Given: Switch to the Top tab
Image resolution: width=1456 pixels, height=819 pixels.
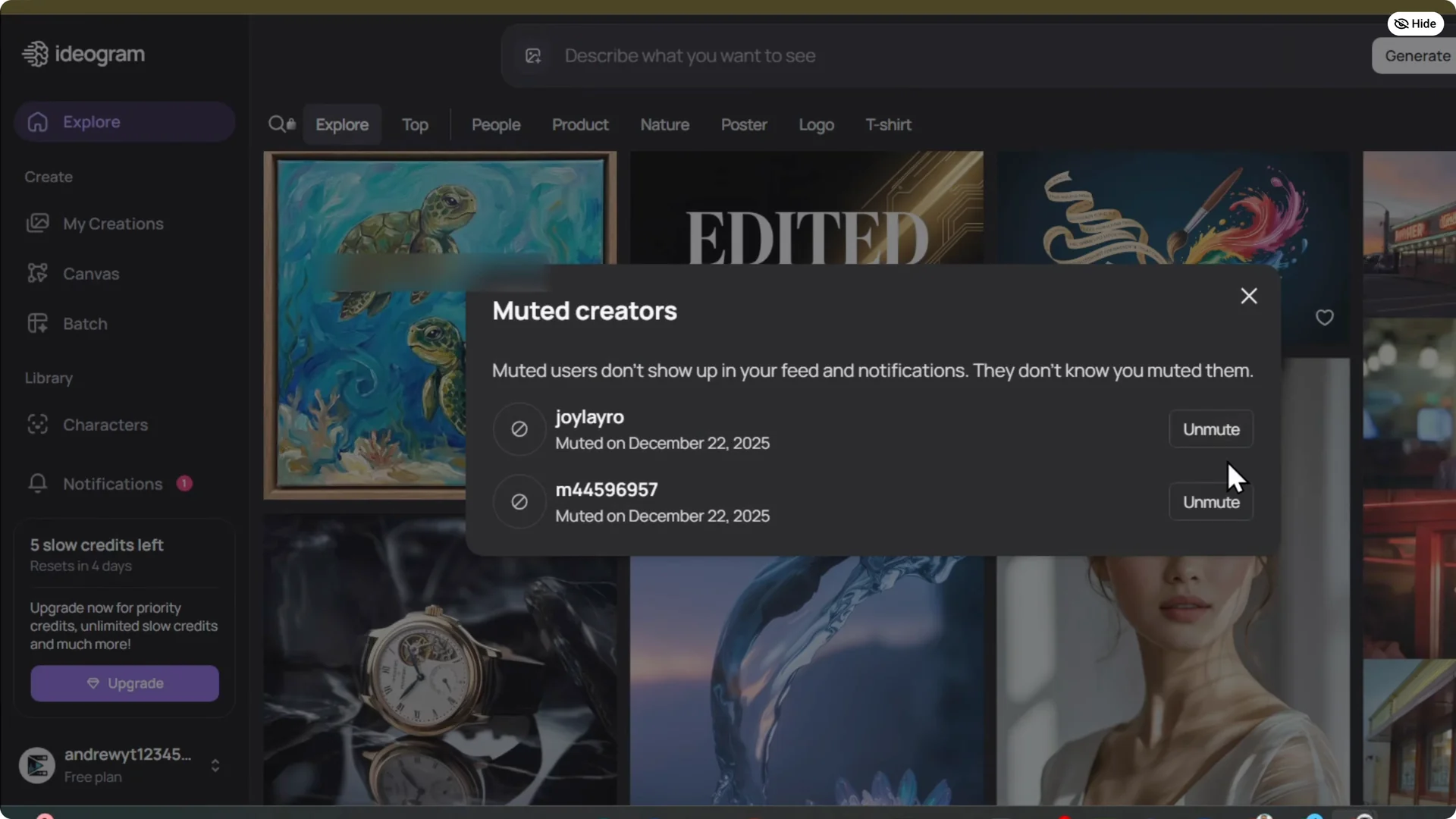Looking at the screenshot, I should tap(416, 124).
